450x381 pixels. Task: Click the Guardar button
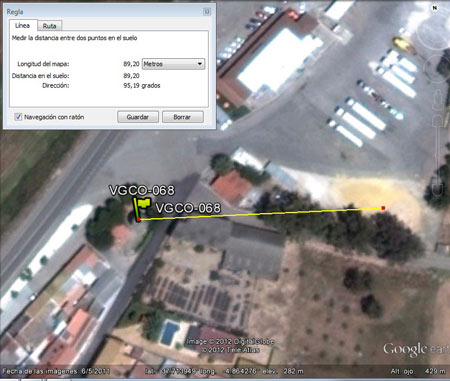click(x=138, y=117)
